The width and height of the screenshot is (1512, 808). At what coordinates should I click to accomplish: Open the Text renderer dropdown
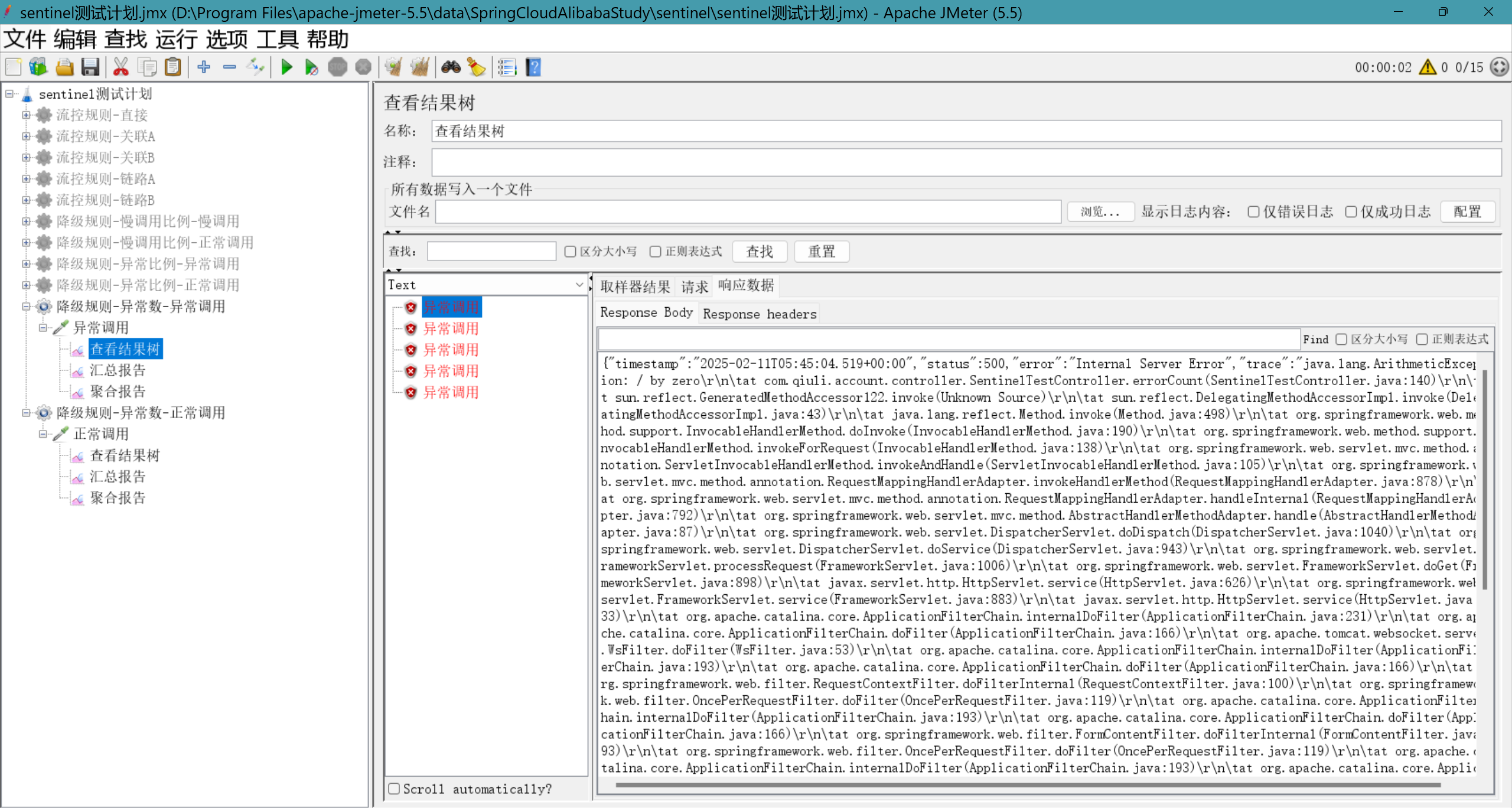pyautogui.click(x=485, y=285)
